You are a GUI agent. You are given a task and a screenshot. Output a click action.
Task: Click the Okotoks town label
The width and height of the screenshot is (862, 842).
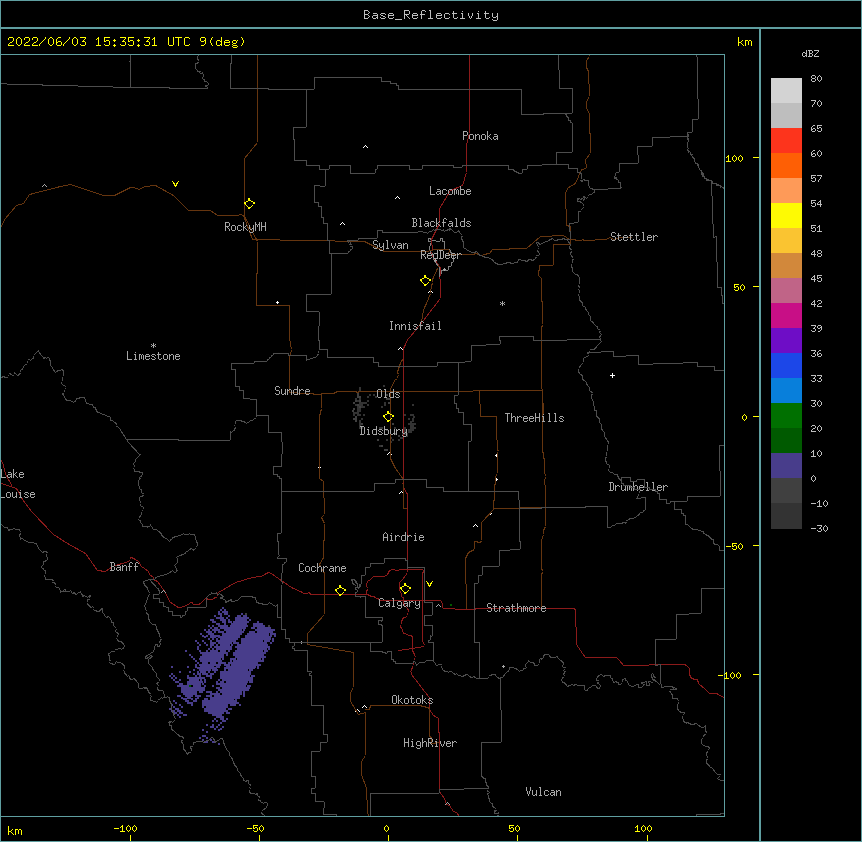pos(412,700)
